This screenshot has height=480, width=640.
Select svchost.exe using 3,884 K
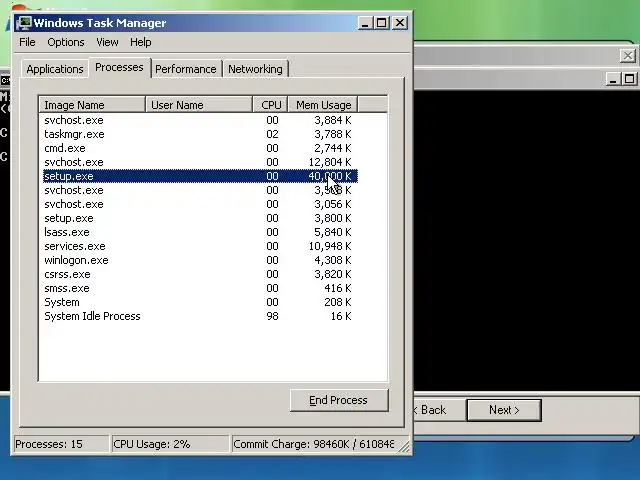[x=200, y=120]
